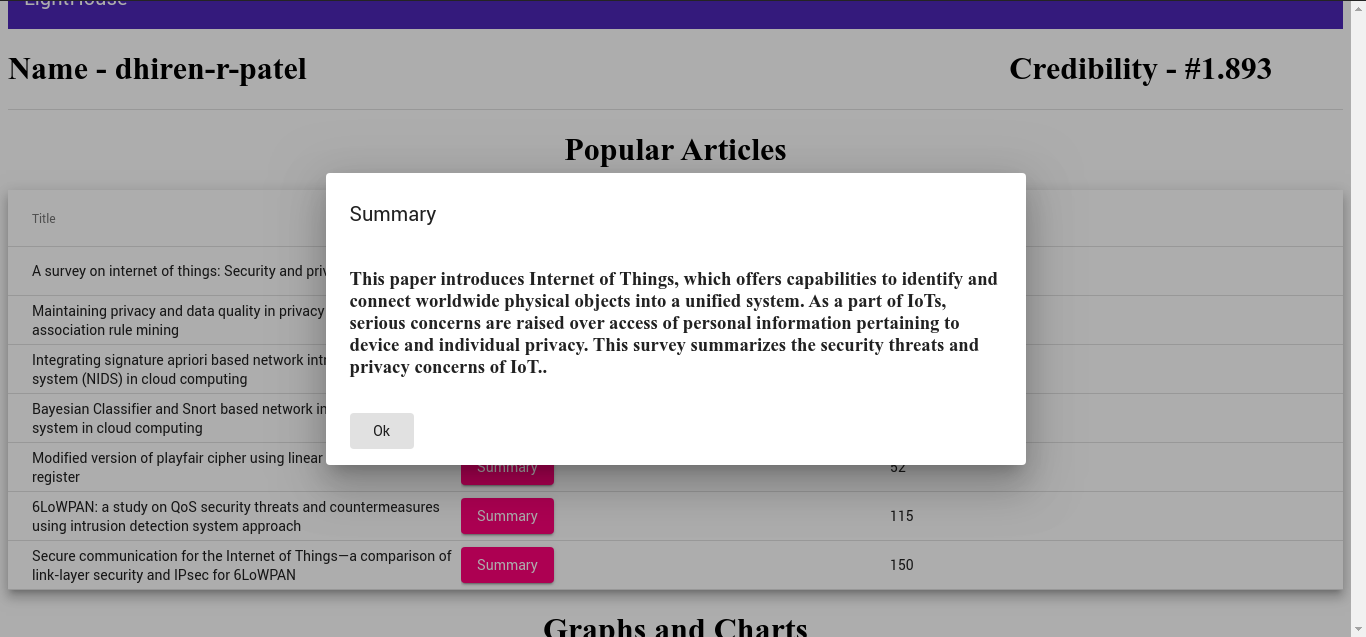Open Summary for Secure communication article

click(507, 565)
